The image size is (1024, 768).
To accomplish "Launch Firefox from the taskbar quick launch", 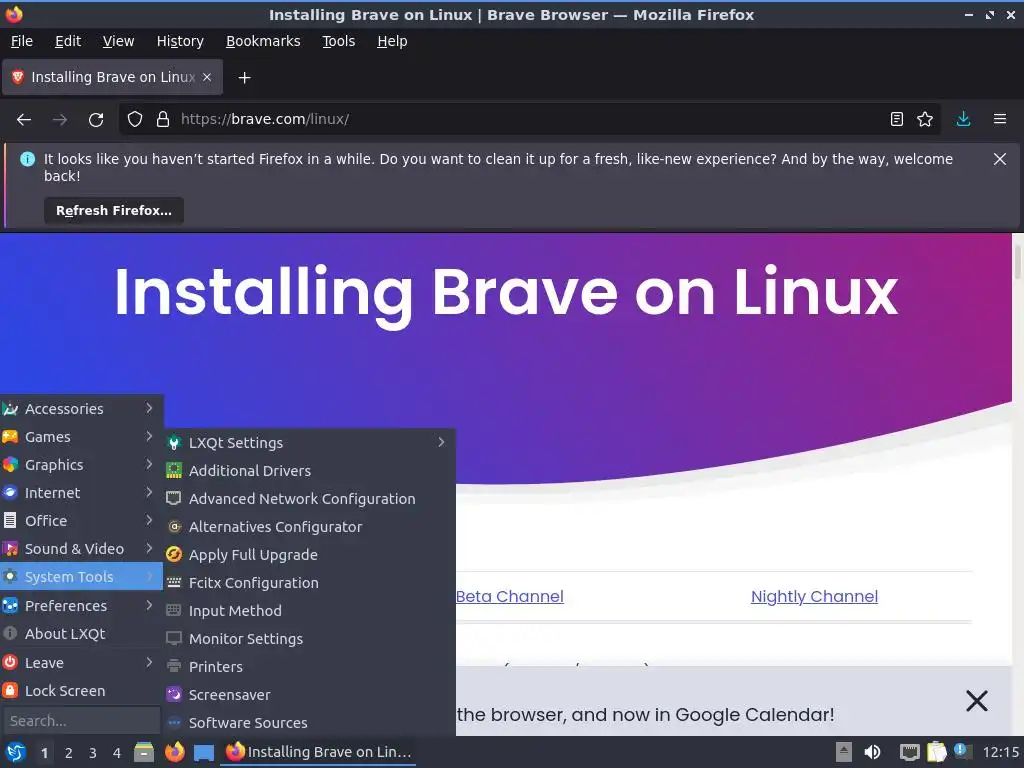I will pyautogui.click(x=174, y=753).
